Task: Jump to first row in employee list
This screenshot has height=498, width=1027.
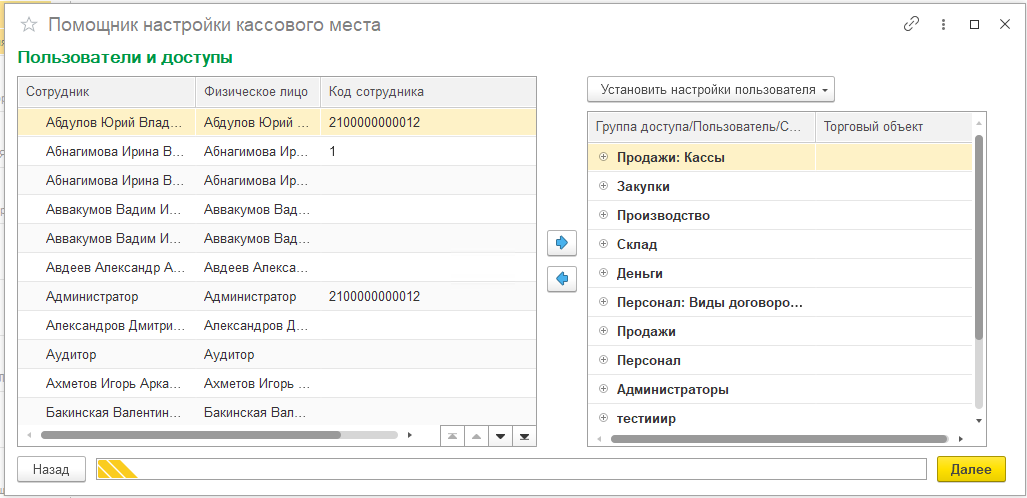Action: pos(452,436)
